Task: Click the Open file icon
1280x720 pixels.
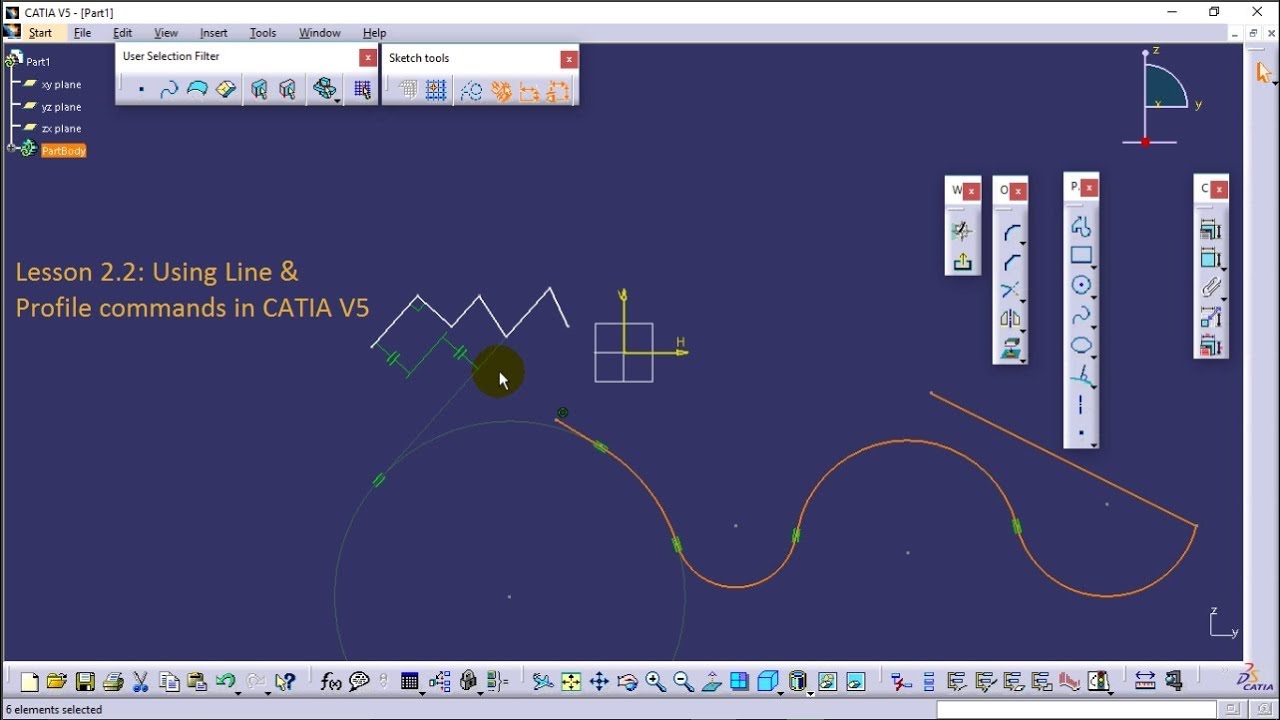Action: 57,682
